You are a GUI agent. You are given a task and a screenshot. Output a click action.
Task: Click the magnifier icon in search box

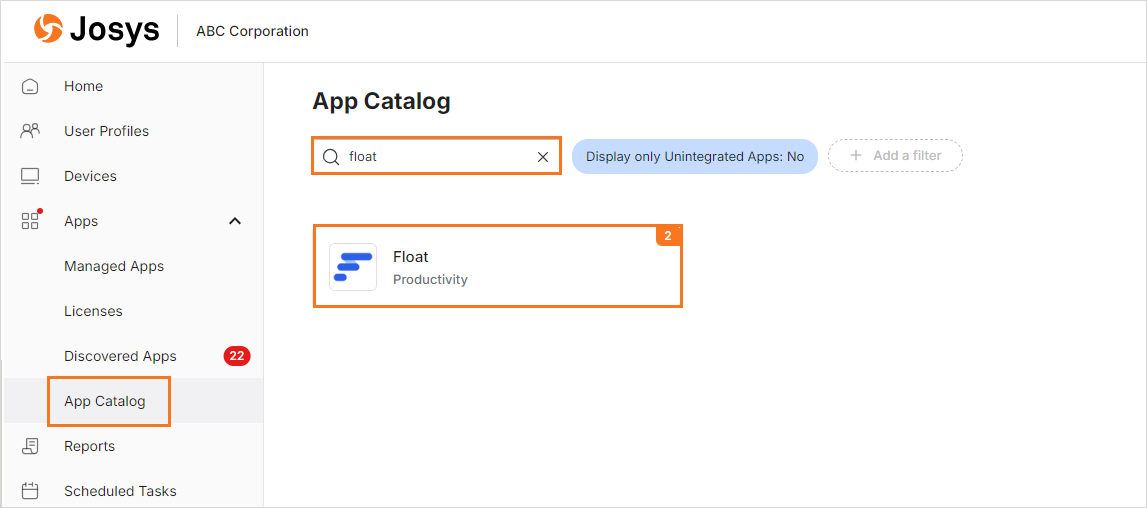click(331, 157)
